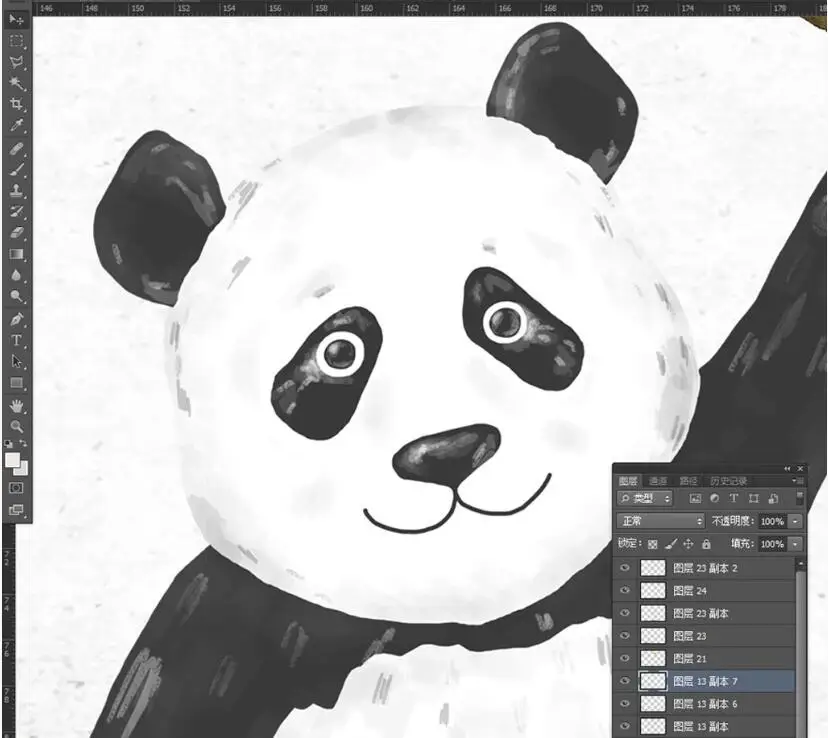Hide layer 图层 23
828x738 pixels.
point(625,636)
